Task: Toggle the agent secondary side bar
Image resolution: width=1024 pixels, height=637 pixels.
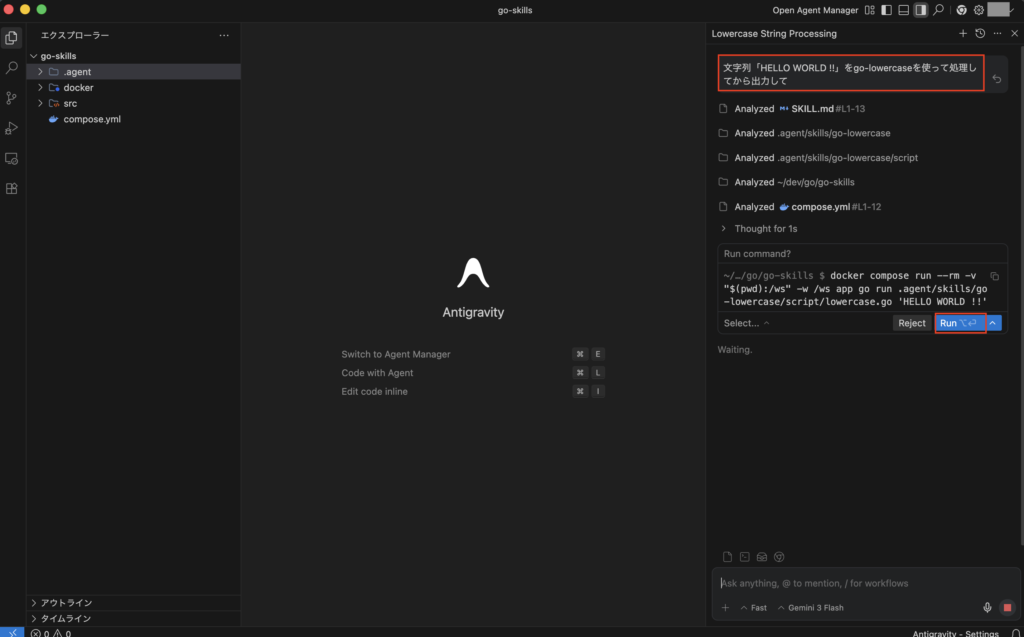Action: point(921,10)
